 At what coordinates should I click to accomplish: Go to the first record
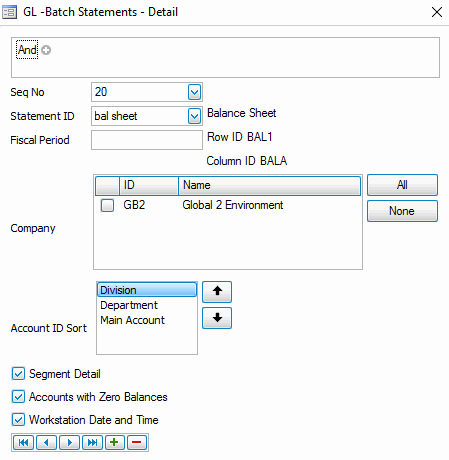tap(23, 443)
